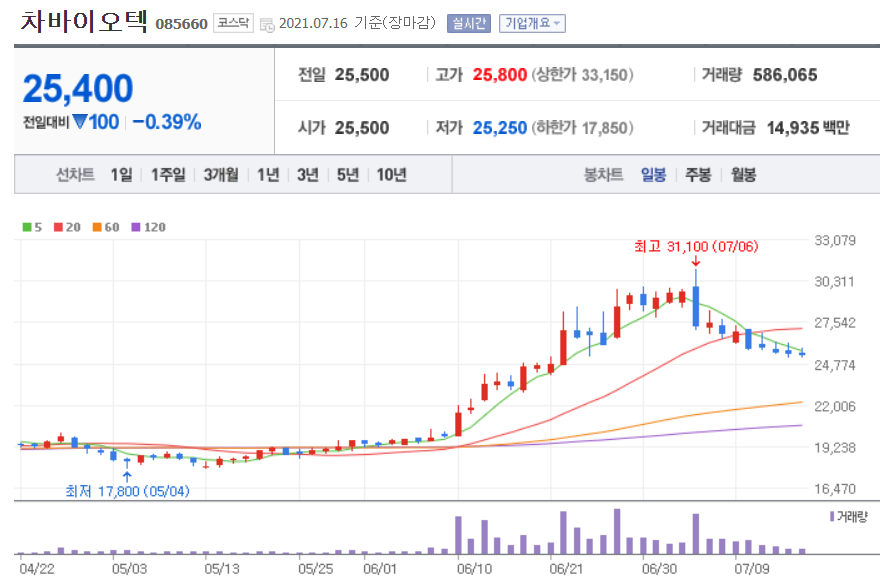880x577 pixels.
Task: Select the 5년 line chart period
Action: pyautogui.click(x=347, y=175)
